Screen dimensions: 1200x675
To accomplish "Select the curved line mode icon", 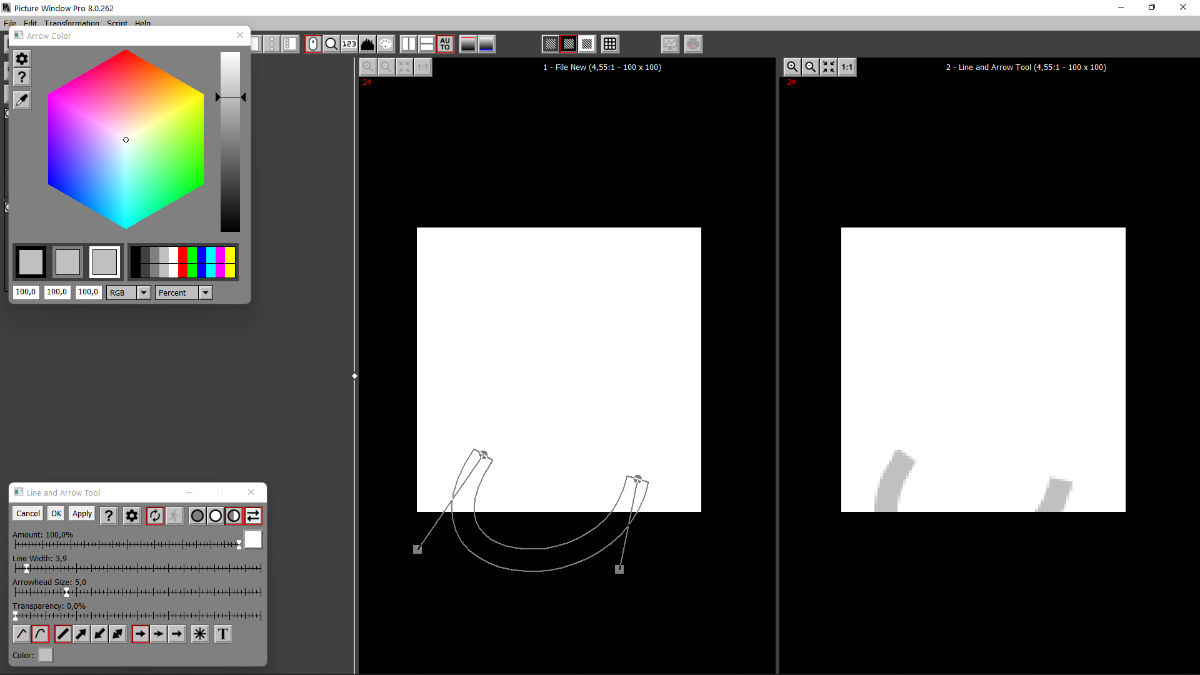I will tap(40, 634).
